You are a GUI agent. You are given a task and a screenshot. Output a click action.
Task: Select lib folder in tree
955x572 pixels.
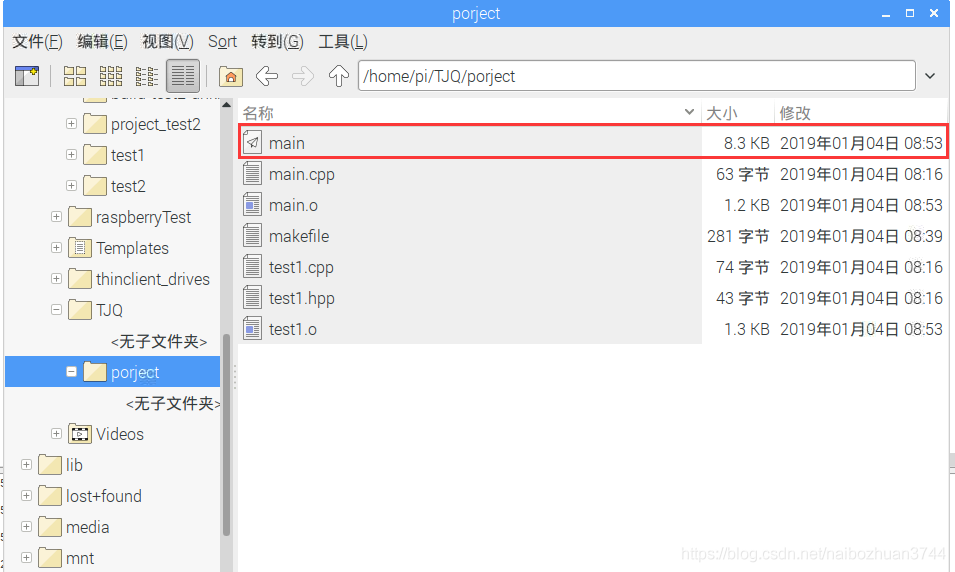[74, 465]
